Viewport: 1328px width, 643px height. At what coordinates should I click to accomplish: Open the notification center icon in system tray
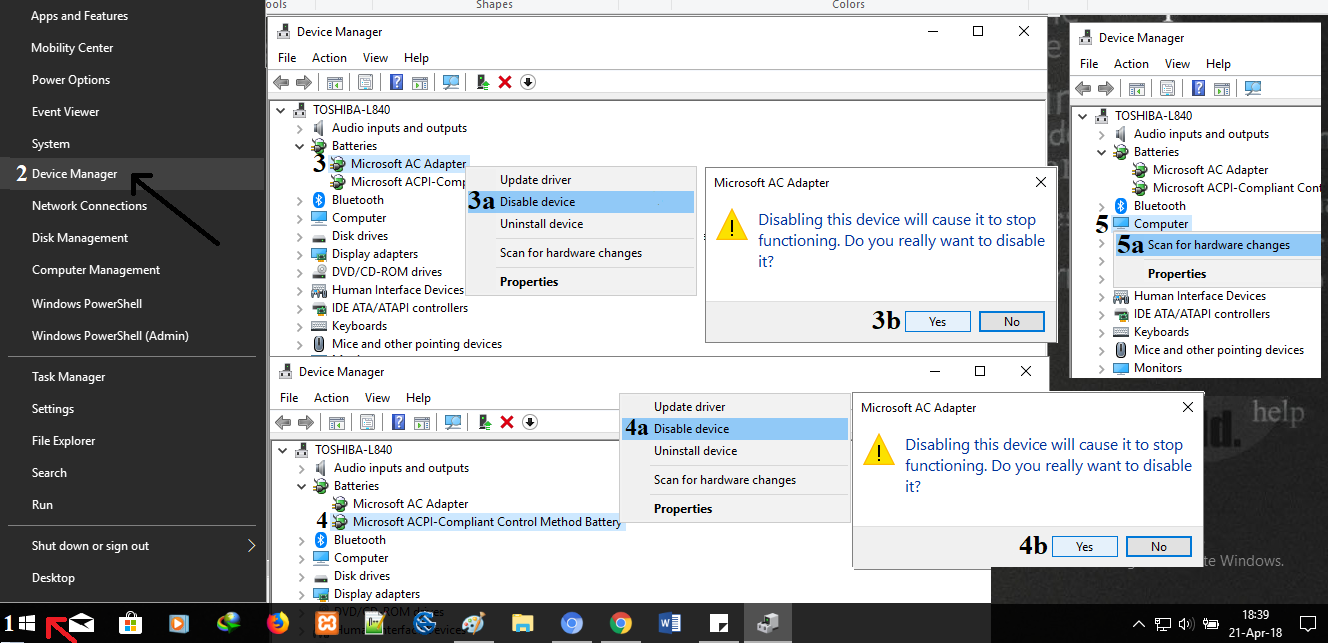[1308, 624]
